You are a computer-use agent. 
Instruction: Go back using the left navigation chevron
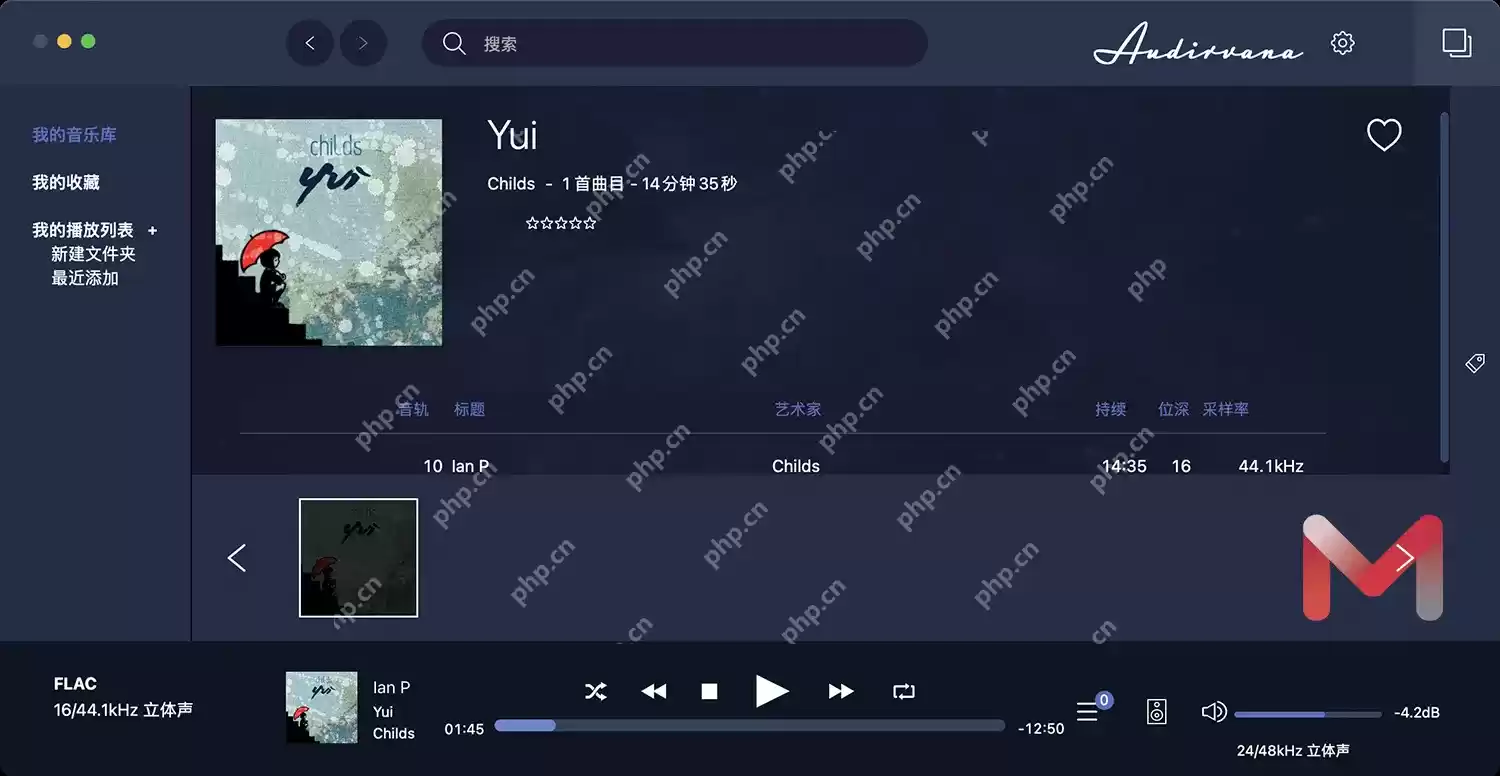click(x=310, y=43)
